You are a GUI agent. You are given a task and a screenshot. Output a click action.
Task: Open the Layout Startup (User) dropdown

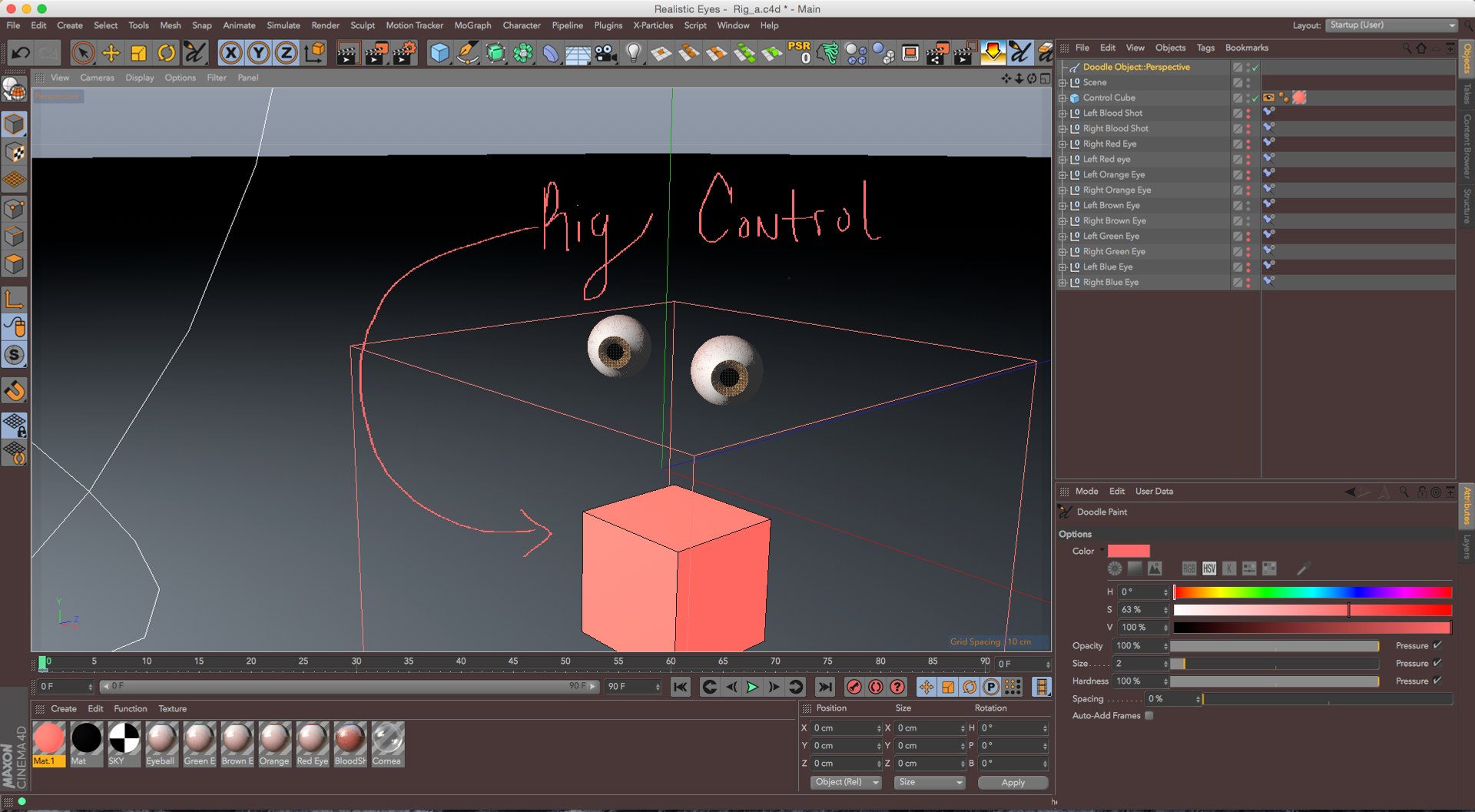click(x=1391, y=25)
